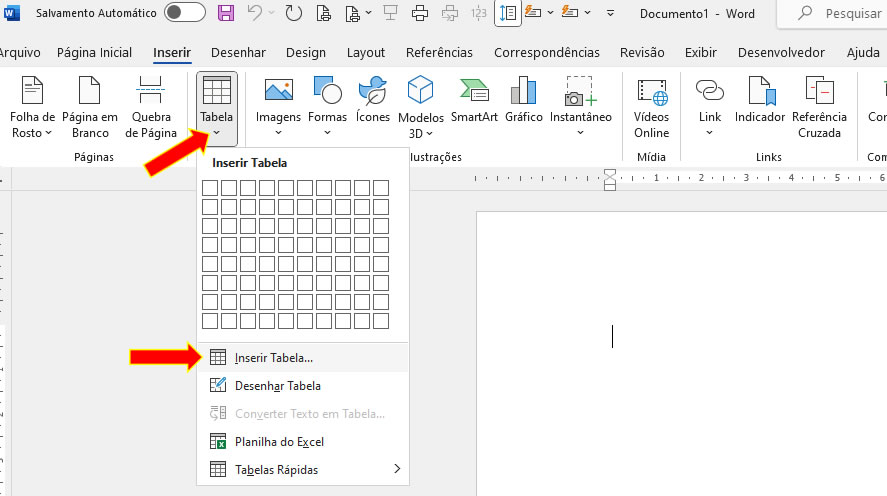Choose Inserir Tabela... from the menu
Screen dimensions: 887x496
coord(303,358)
